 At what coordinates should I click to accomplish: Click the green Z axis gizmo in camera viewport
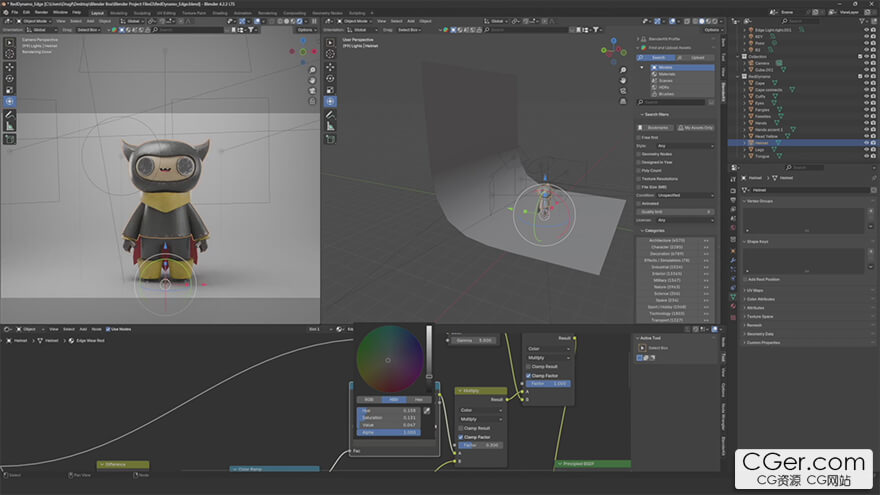point(303,52)
